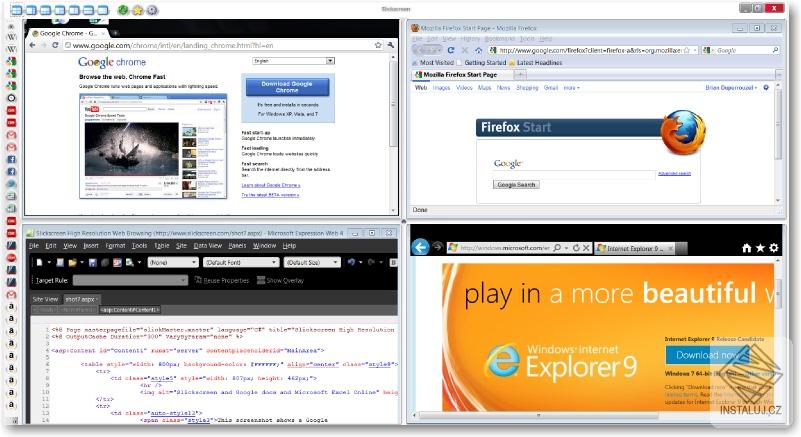Click the open folder icon in Expression Web

(x=72, y=263)
